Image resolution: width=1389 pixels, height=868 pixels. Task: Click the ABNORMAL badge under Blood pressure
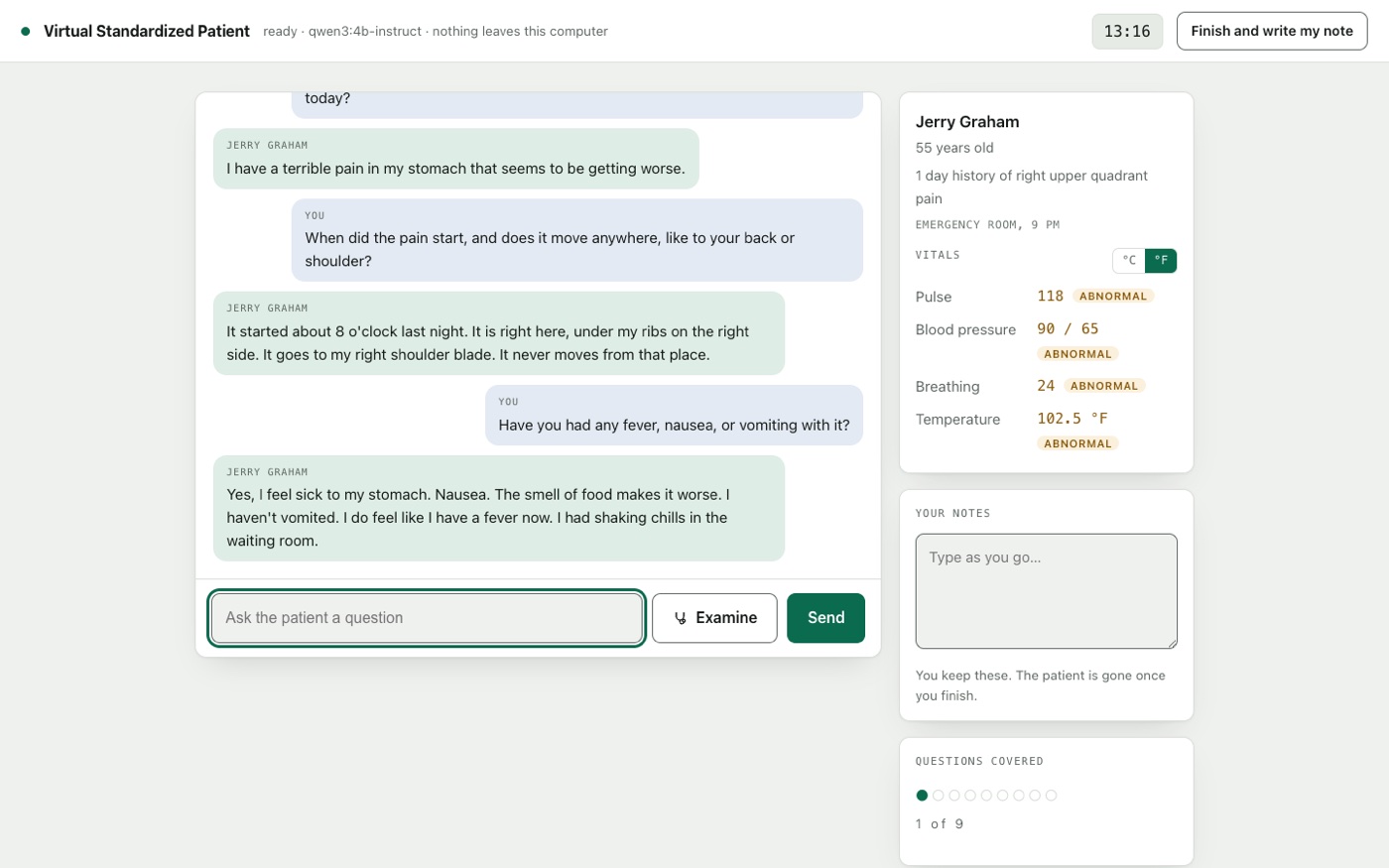coord(1077,354)
